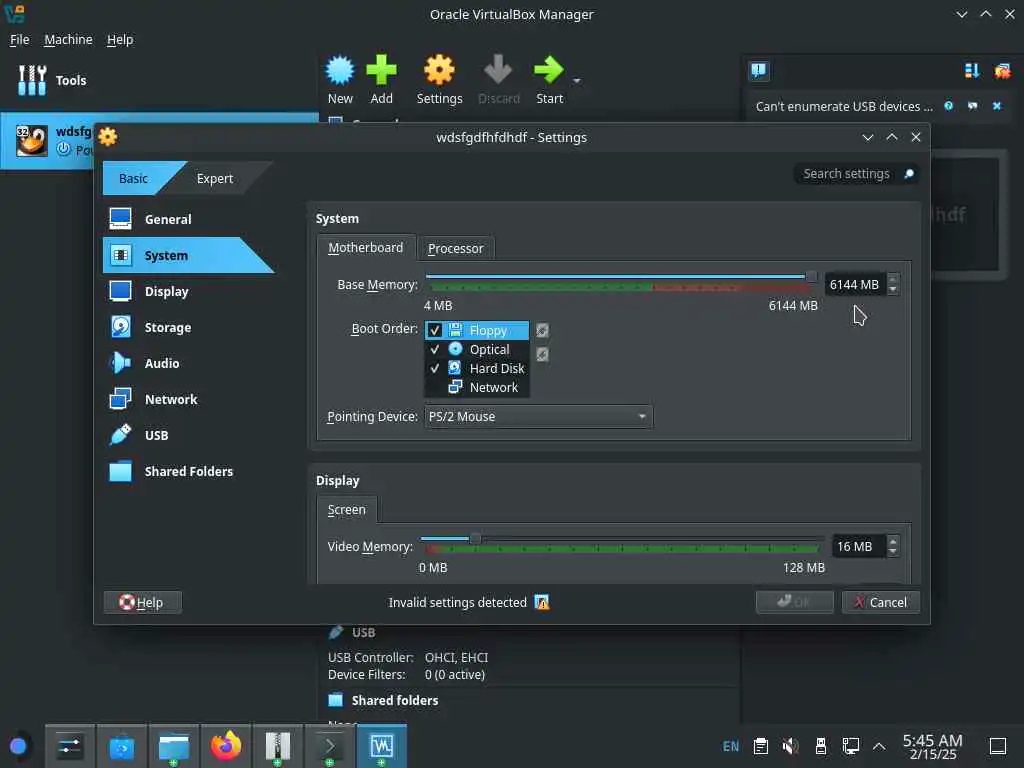Open the Shared Folders settings category
Image resolution: width=1024 pixels, height=768 pixels.
(188, 471)
